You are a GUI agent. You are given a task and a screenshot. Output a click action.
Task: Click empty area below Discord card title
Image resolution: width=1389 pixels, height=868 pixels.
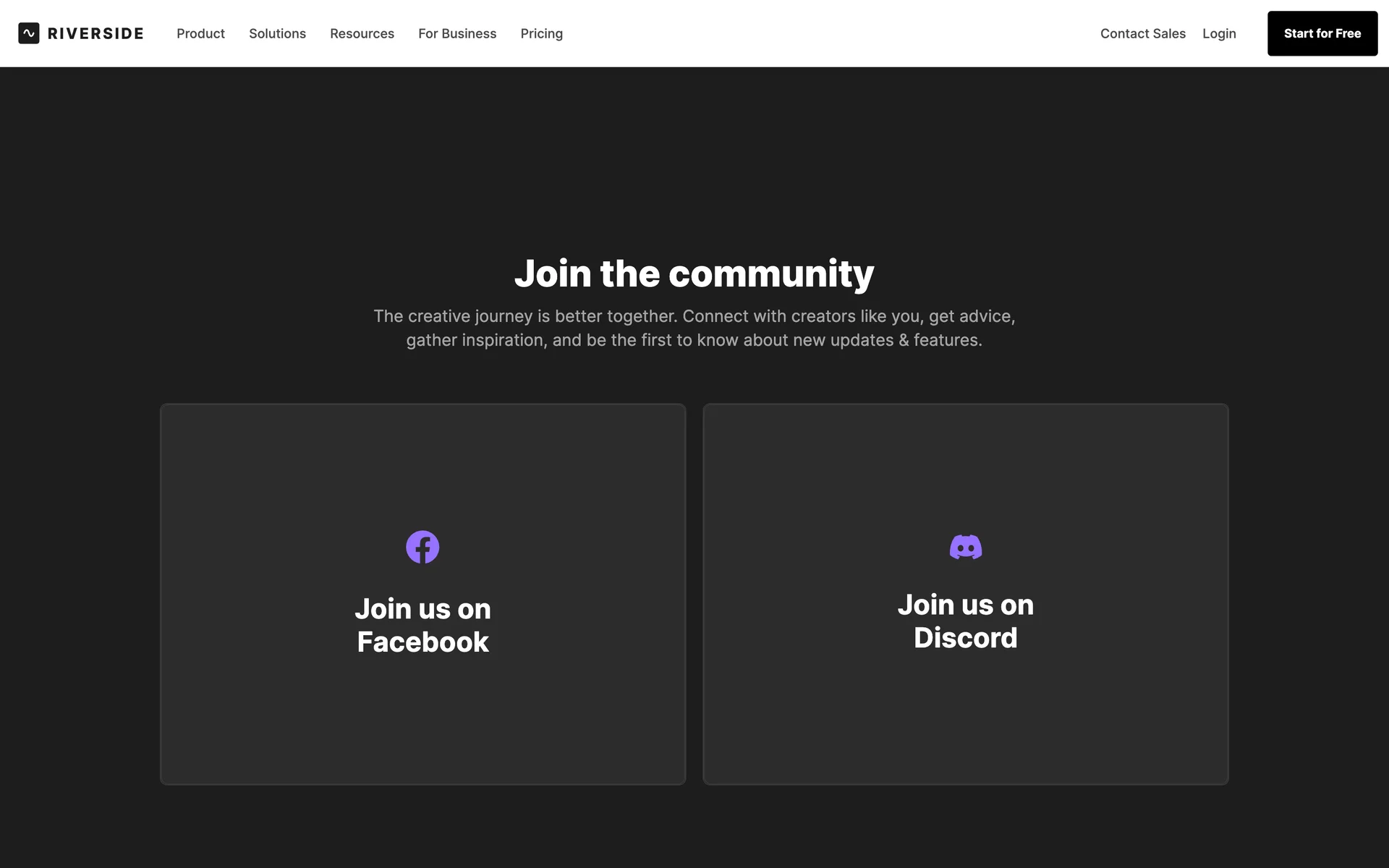(965, 723)
